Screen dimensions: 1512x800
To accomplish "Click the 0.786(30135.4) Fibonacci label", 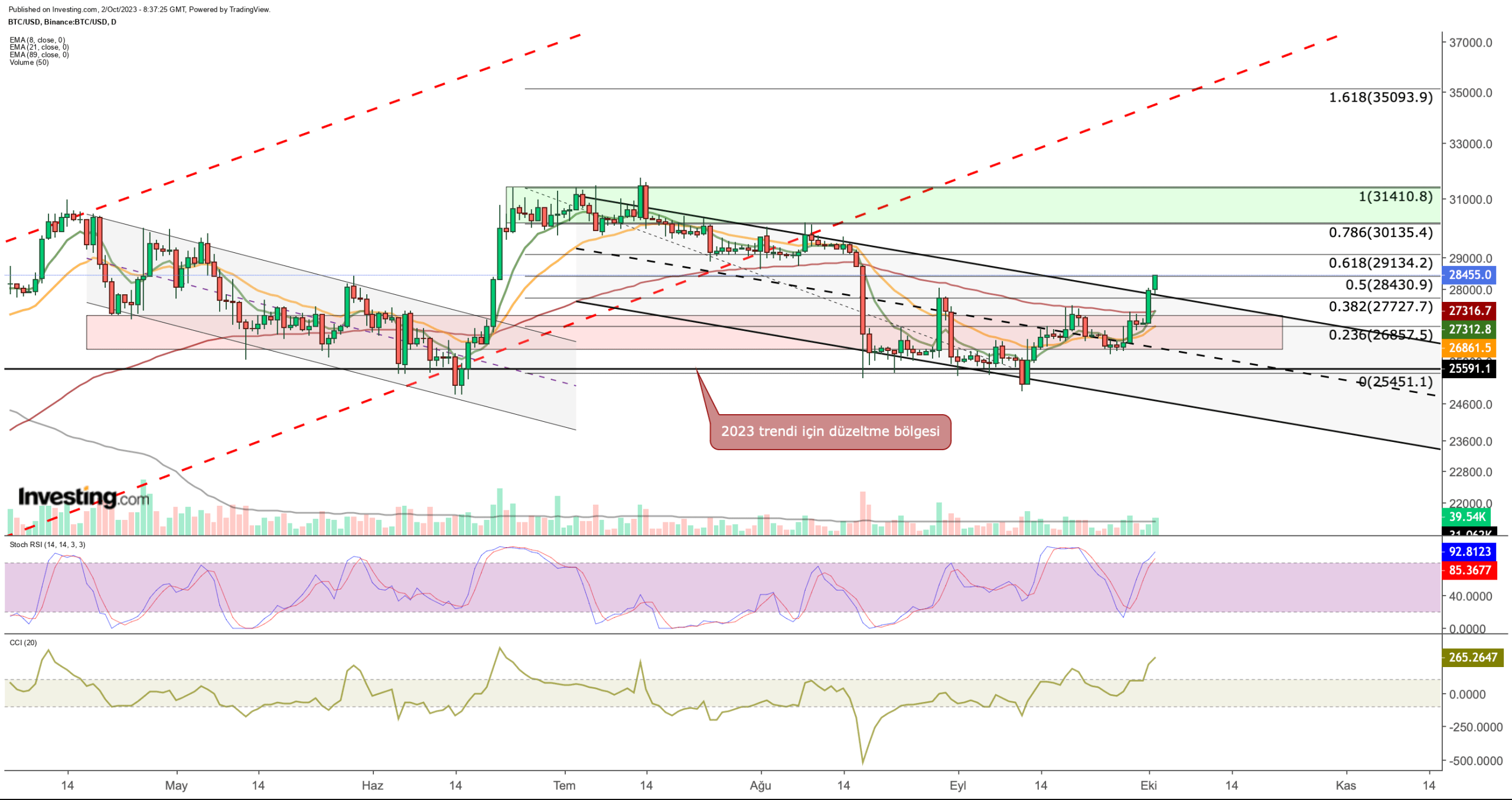I will (1381, 233).
